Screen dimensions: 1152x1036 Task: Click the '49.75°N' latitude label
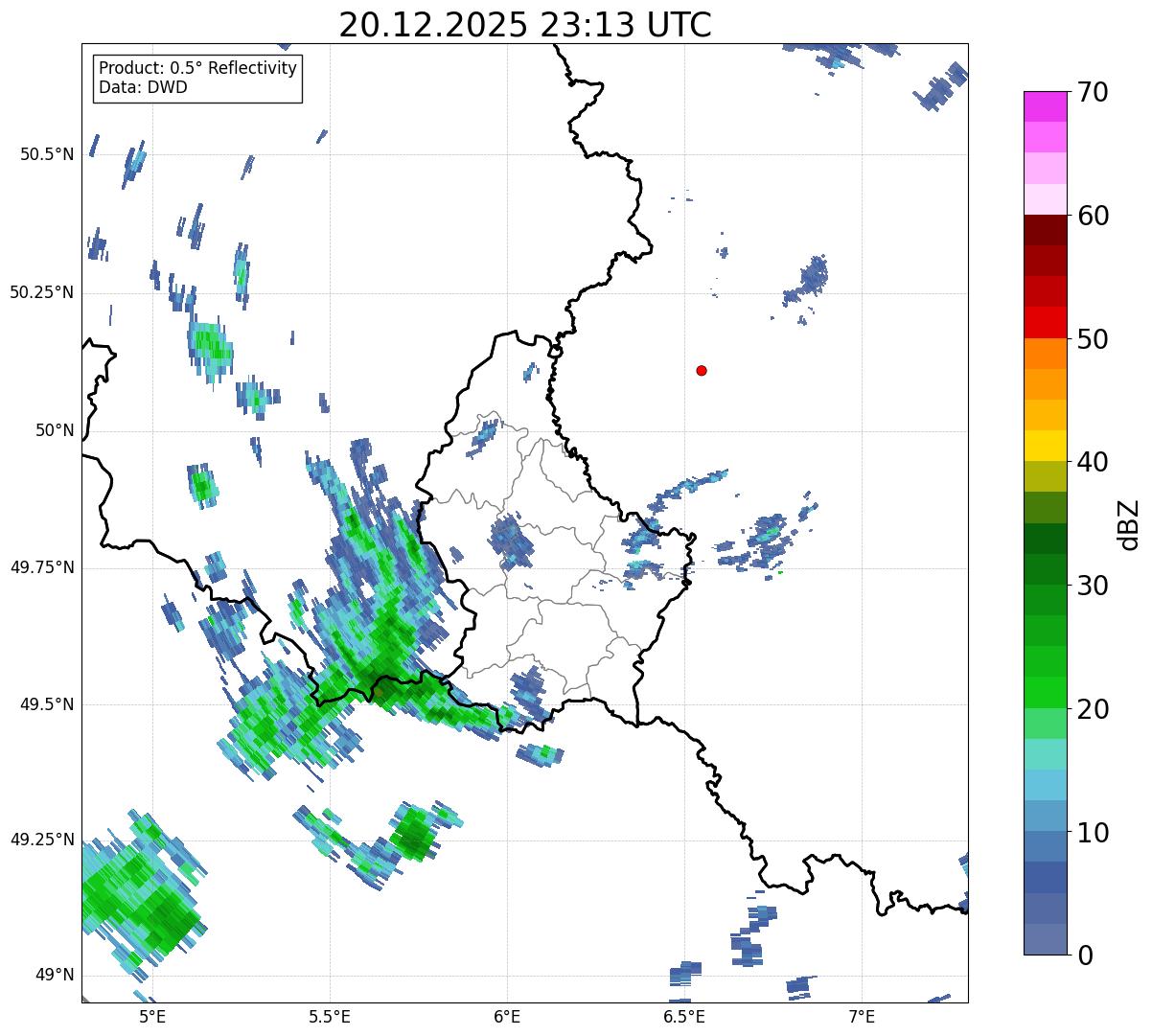42,567
